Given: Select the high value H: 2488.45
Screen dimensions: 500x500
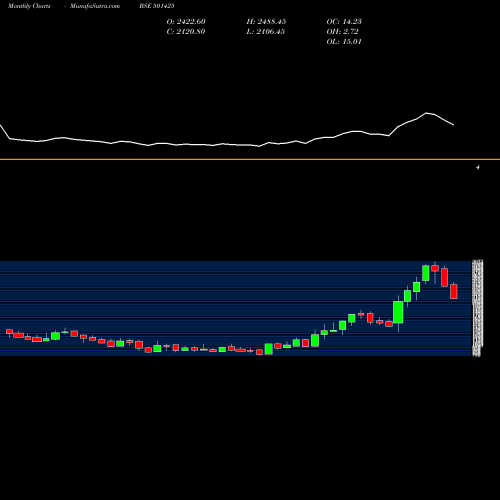Looking at the screenshot, I should [x=266, y=22].
